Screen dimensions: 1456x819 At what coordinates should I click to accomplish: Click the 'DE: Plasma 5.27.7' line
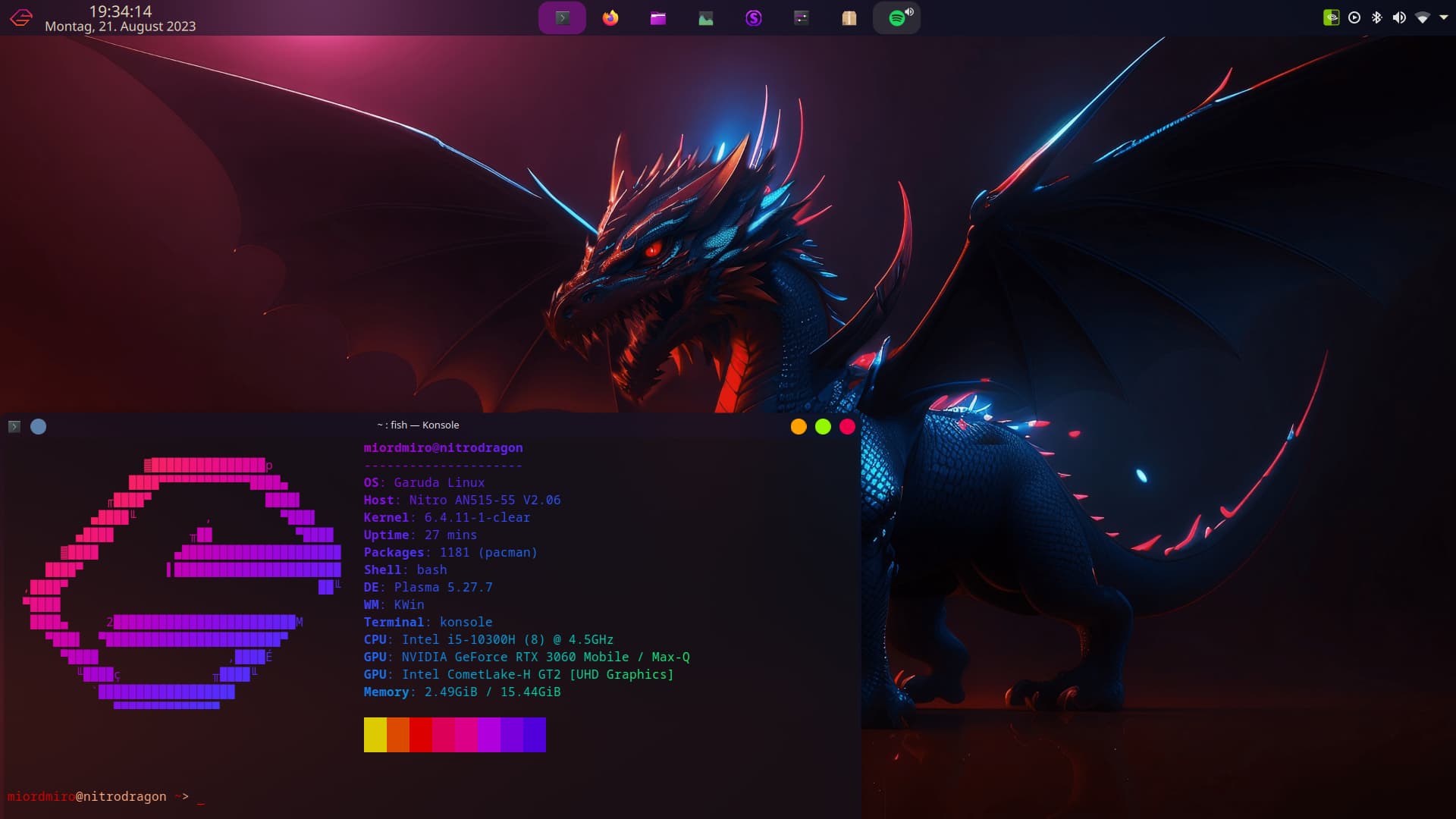click(x=428, y=588)
